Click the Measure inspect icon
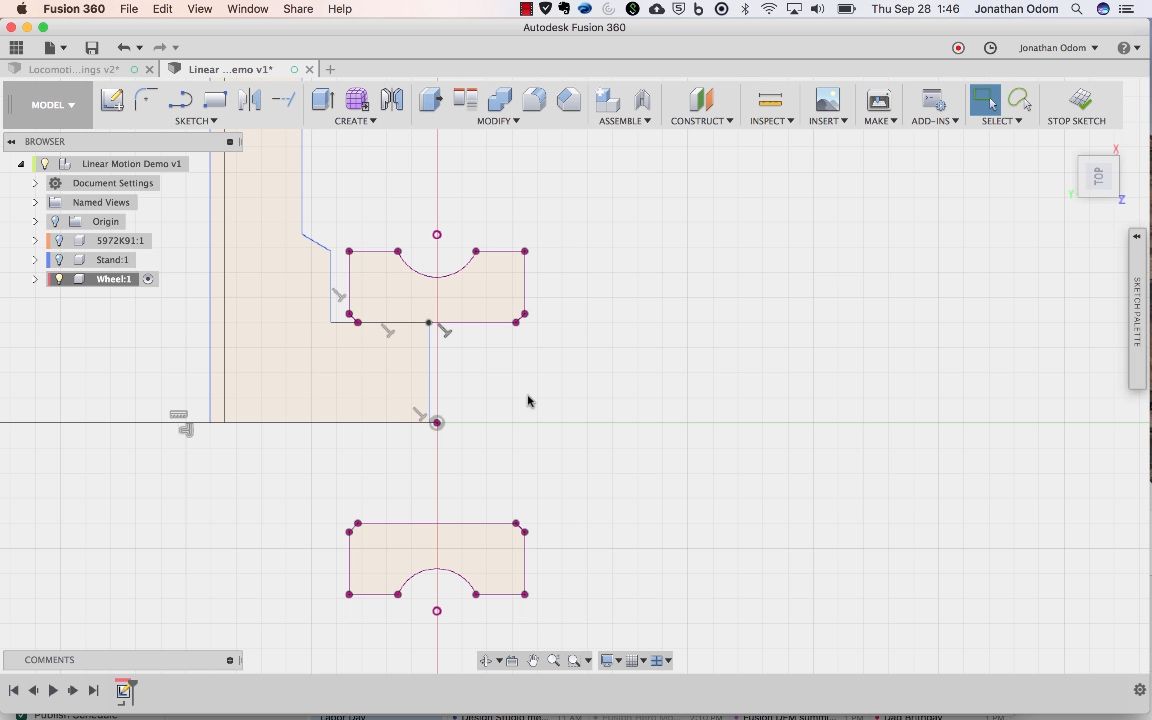This screenshot has width=1152, height=720. tap(770, 99)
